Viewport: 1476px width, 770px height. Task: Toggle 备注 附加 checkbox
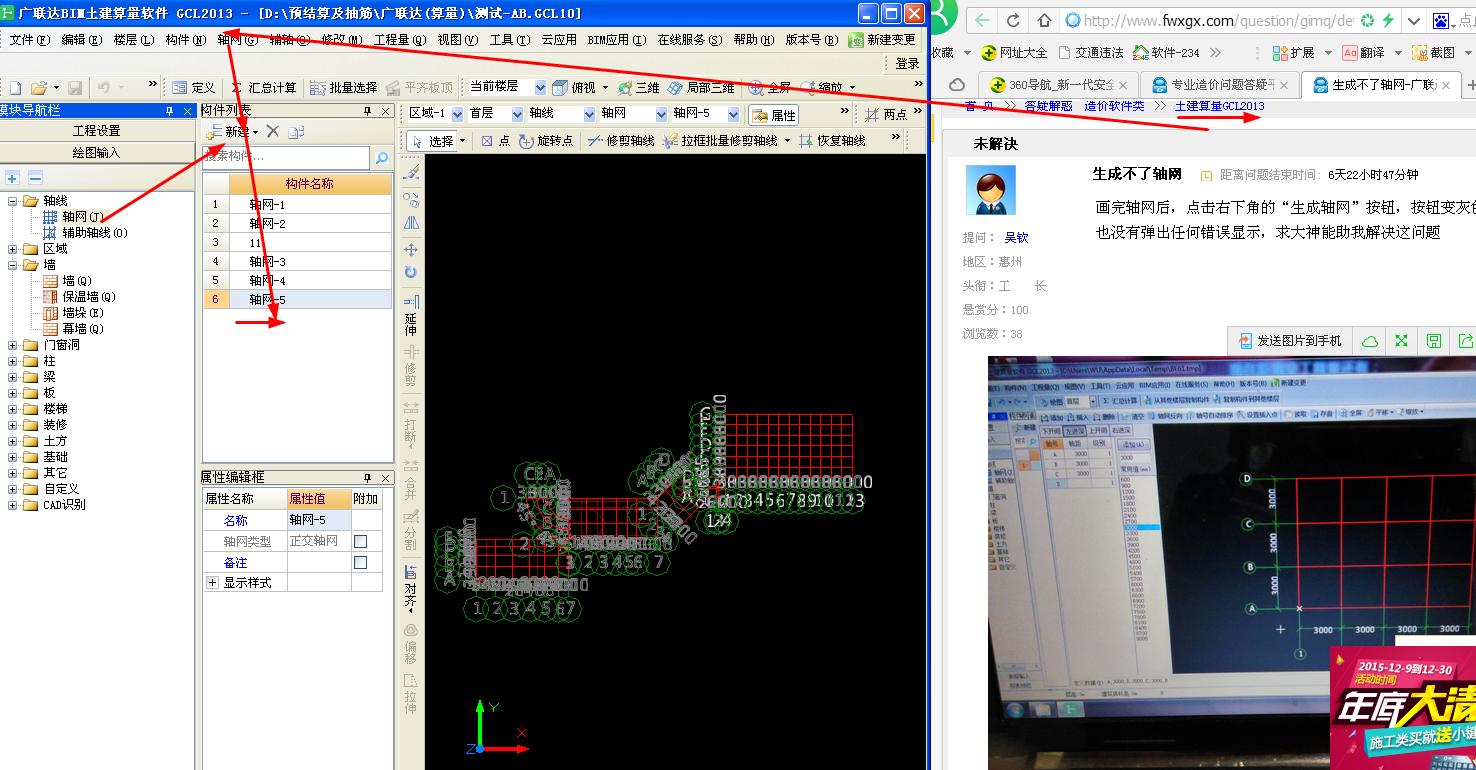tap(361, 563)
